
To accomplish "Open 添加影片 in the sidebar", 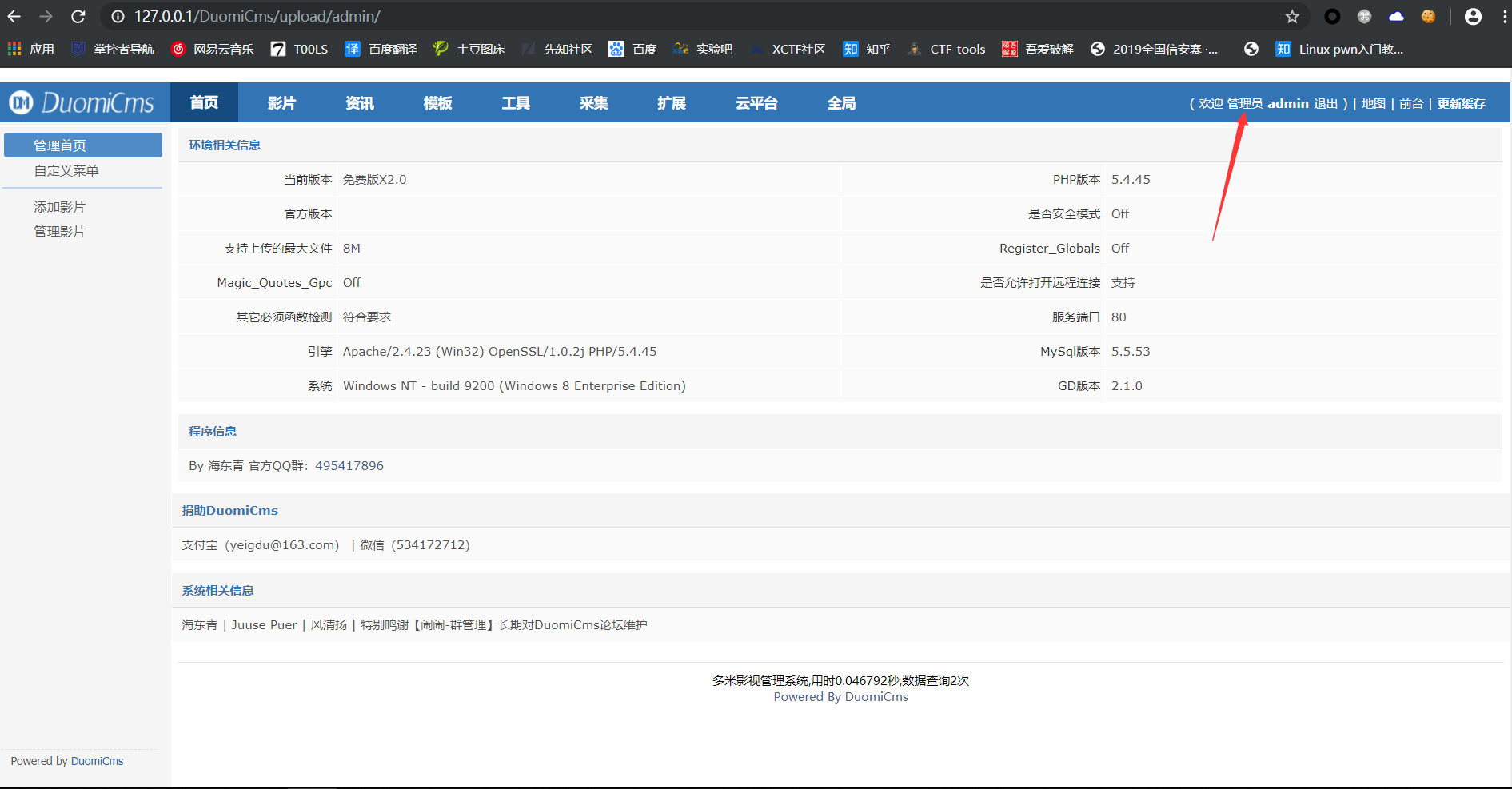I will pos(59,206).
